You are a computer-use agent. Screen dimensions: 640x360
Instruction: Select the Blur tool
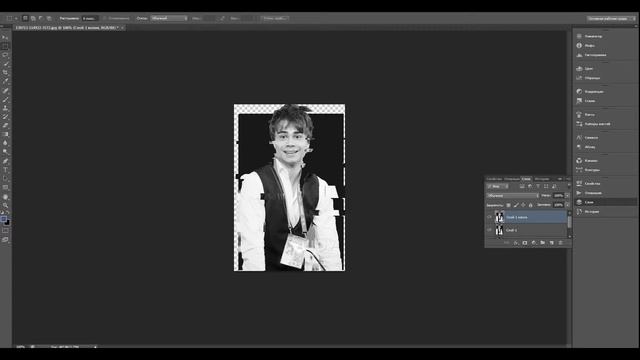5,143
